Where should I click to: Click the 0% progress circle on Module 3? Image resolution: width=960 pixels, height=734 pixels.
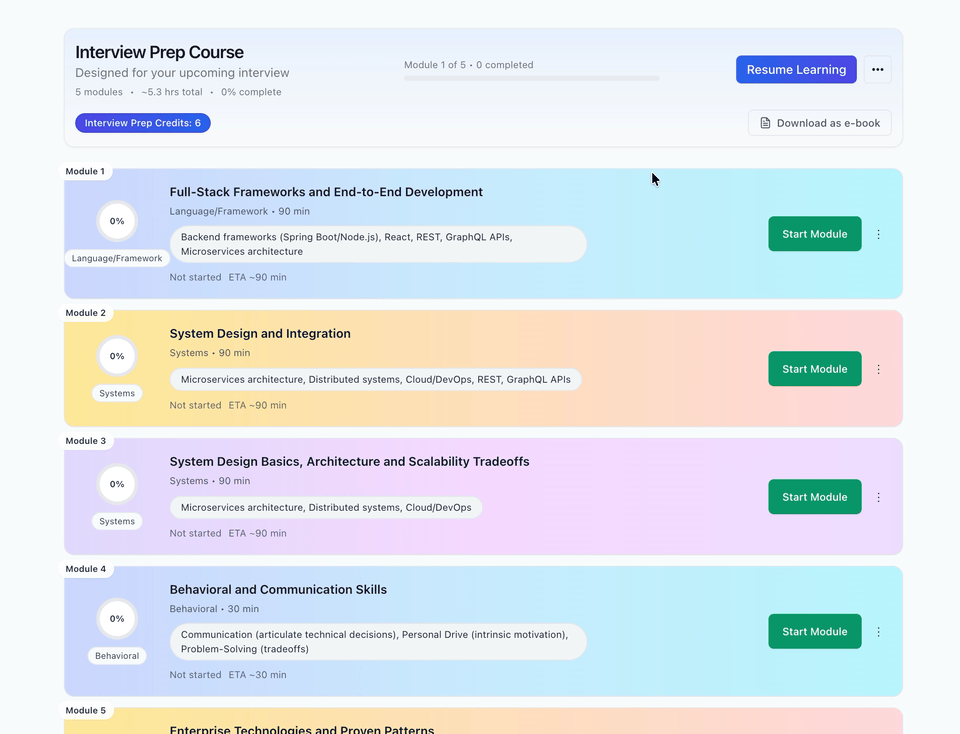(x=117, y=483)
